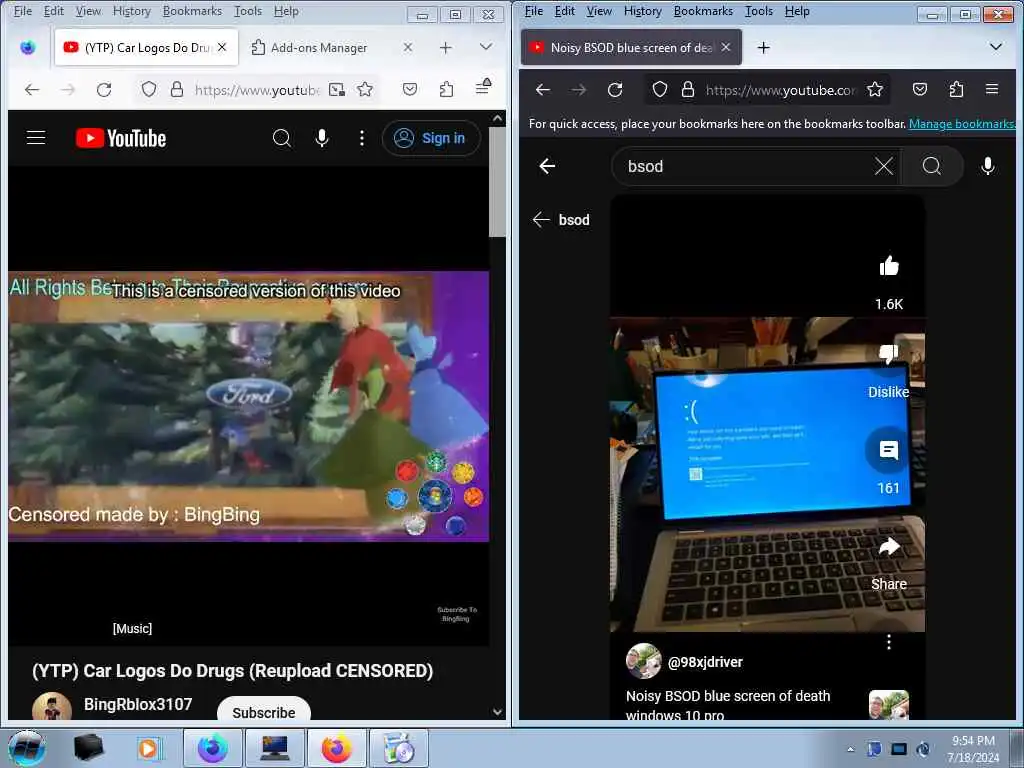The image size is (1024, 768).
Task: Go back in right Firefox window
Action: (x=543, y=89)
